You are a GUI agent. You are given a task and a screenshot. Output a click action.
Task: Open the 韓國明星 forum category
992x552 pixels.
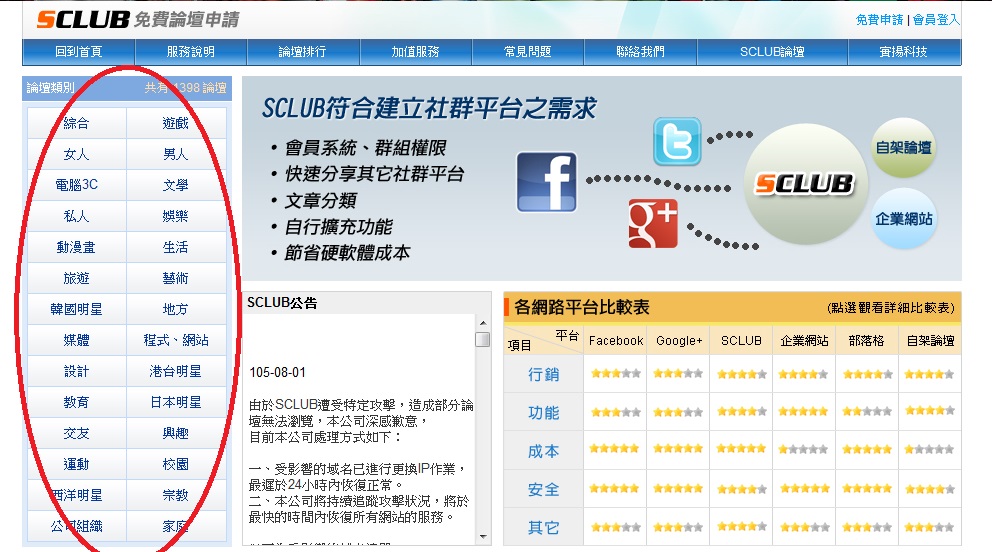(77, 309)
